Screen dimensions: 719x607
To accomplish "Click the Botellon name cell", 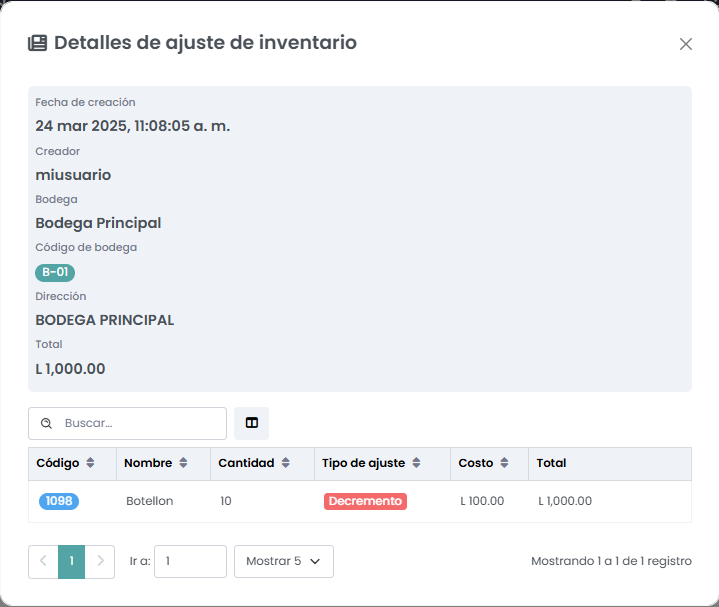I will click(x=149, y=501).
